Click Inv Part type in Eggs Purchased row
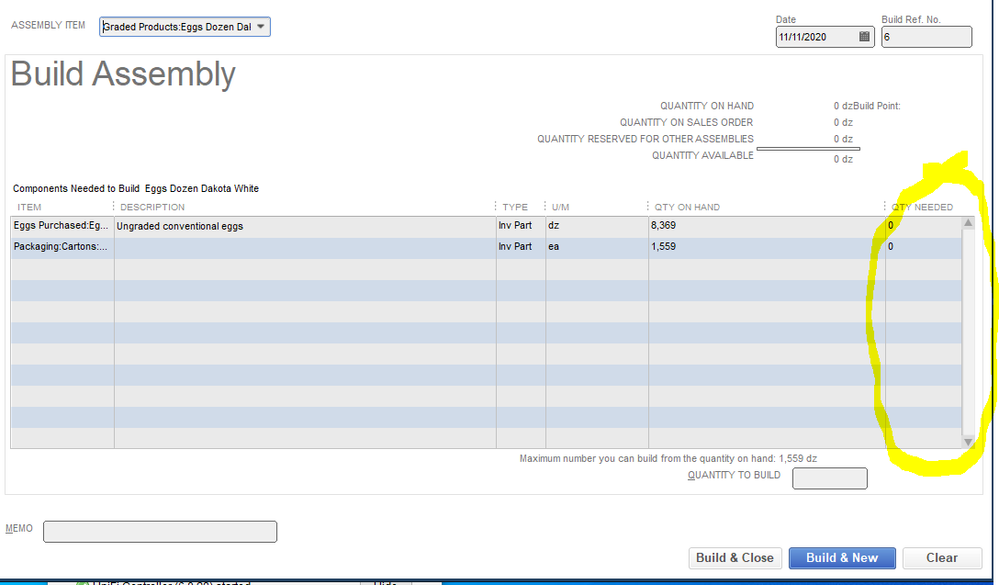Image resolution: width=999 pixels, height=585 pixels. [521, 226]
